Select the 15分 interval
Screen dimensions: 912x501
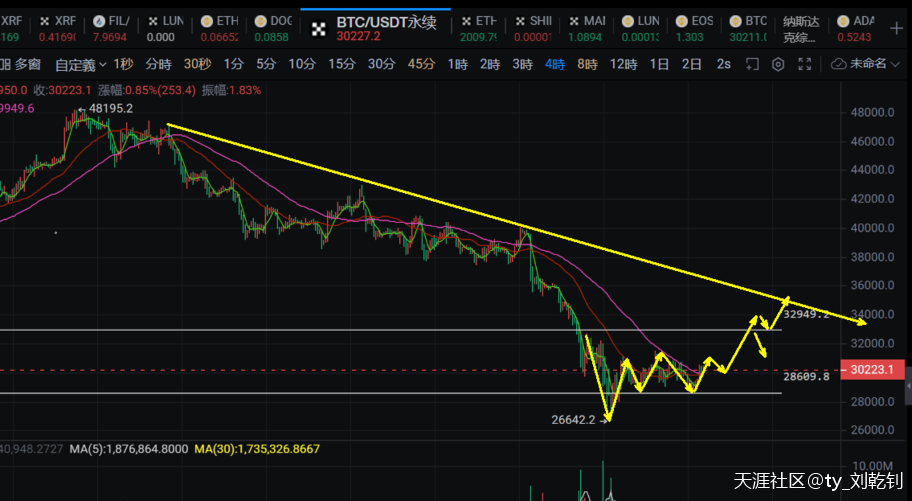[x=341, y=64]
